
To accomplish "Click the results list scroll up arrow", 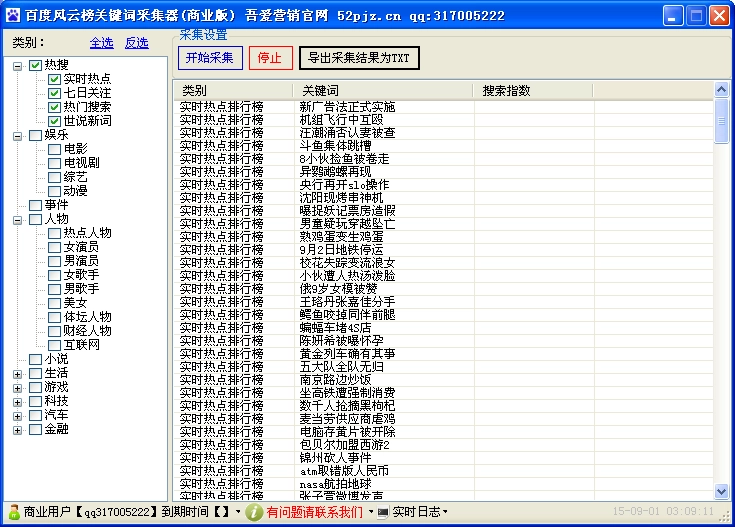I will [x=721, y=89].
